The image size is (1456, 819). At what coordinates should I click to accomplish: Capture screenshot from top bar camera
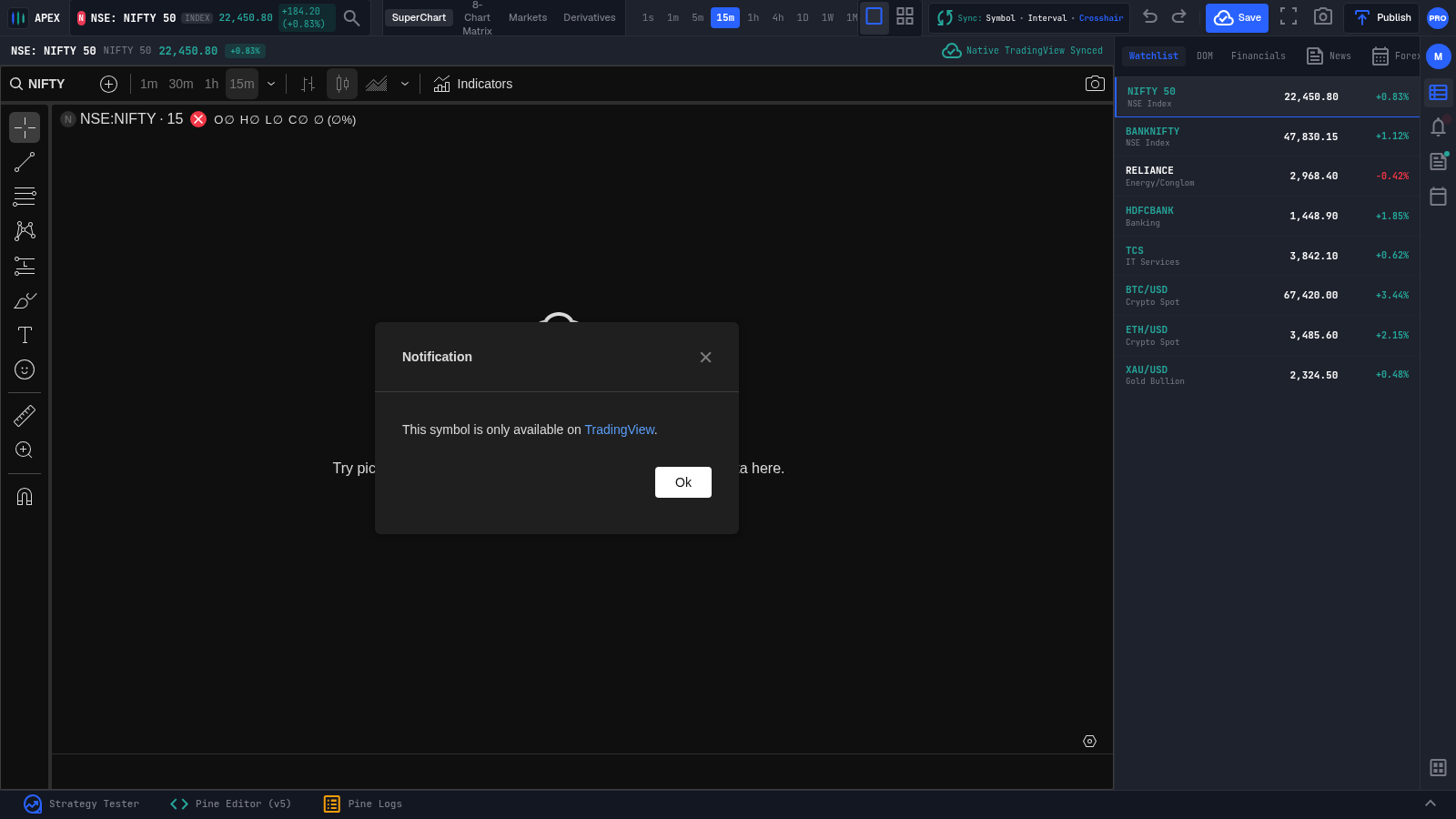[x=1323, y=17]
